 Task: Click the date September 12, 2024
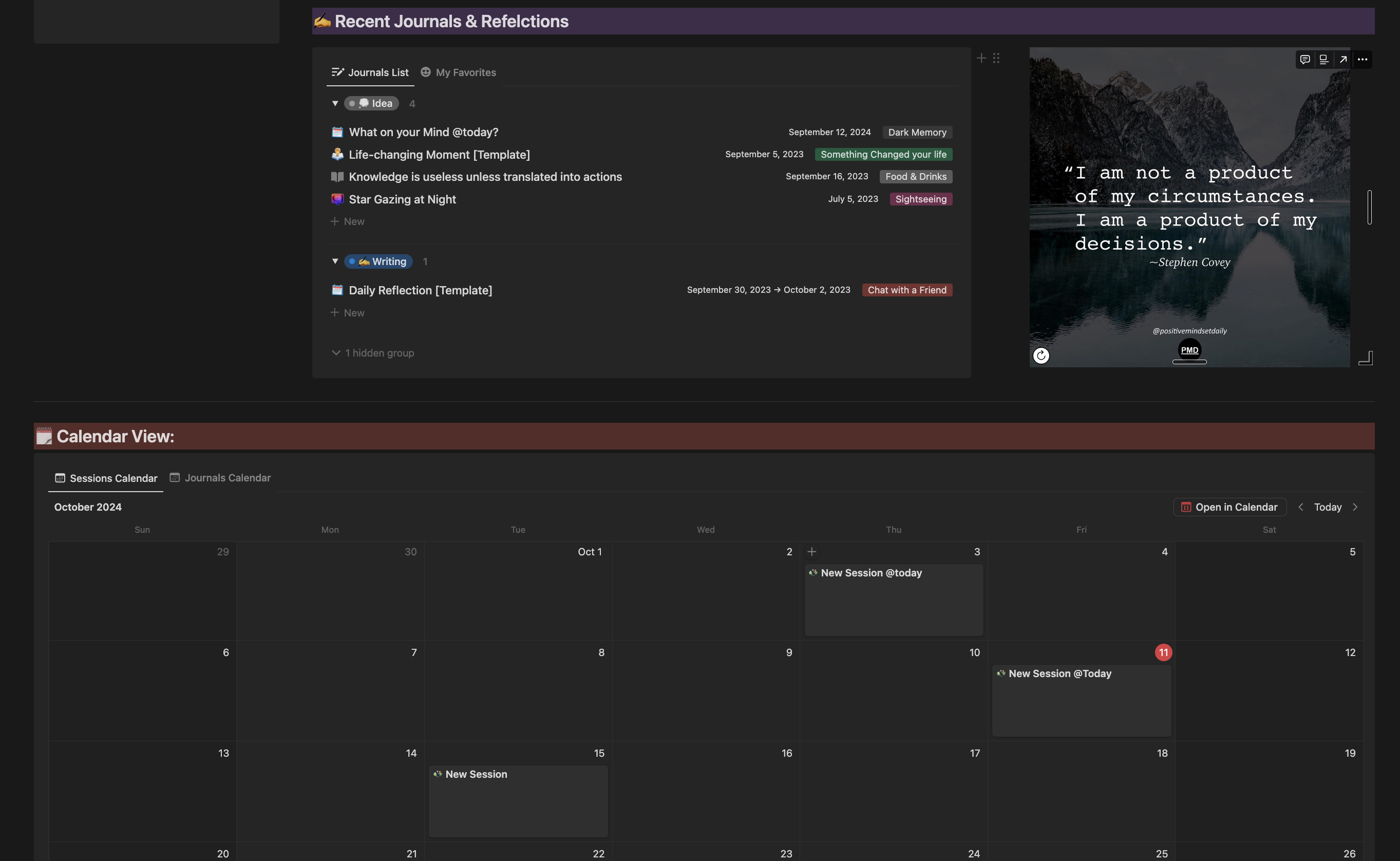click(x=830, y=132)
